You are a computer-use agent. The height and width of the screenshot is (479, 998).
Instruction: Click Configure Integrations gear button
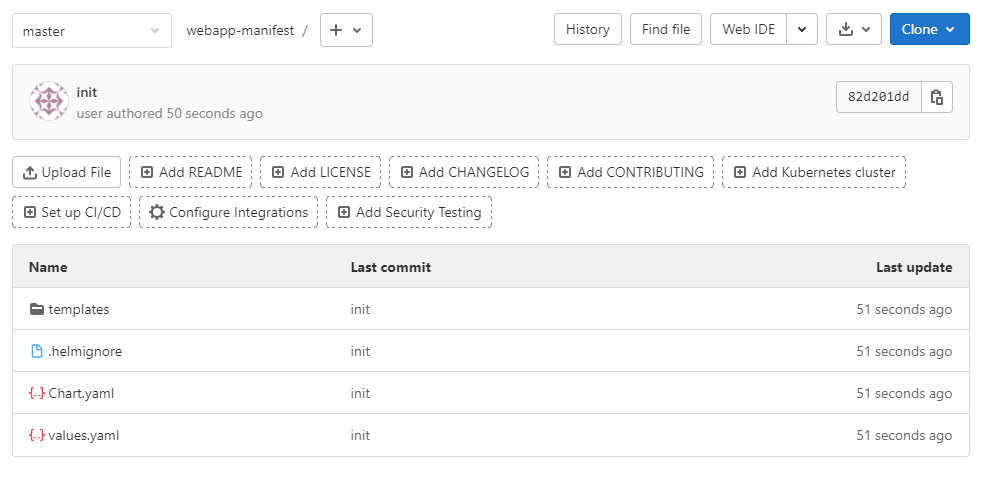228,212
